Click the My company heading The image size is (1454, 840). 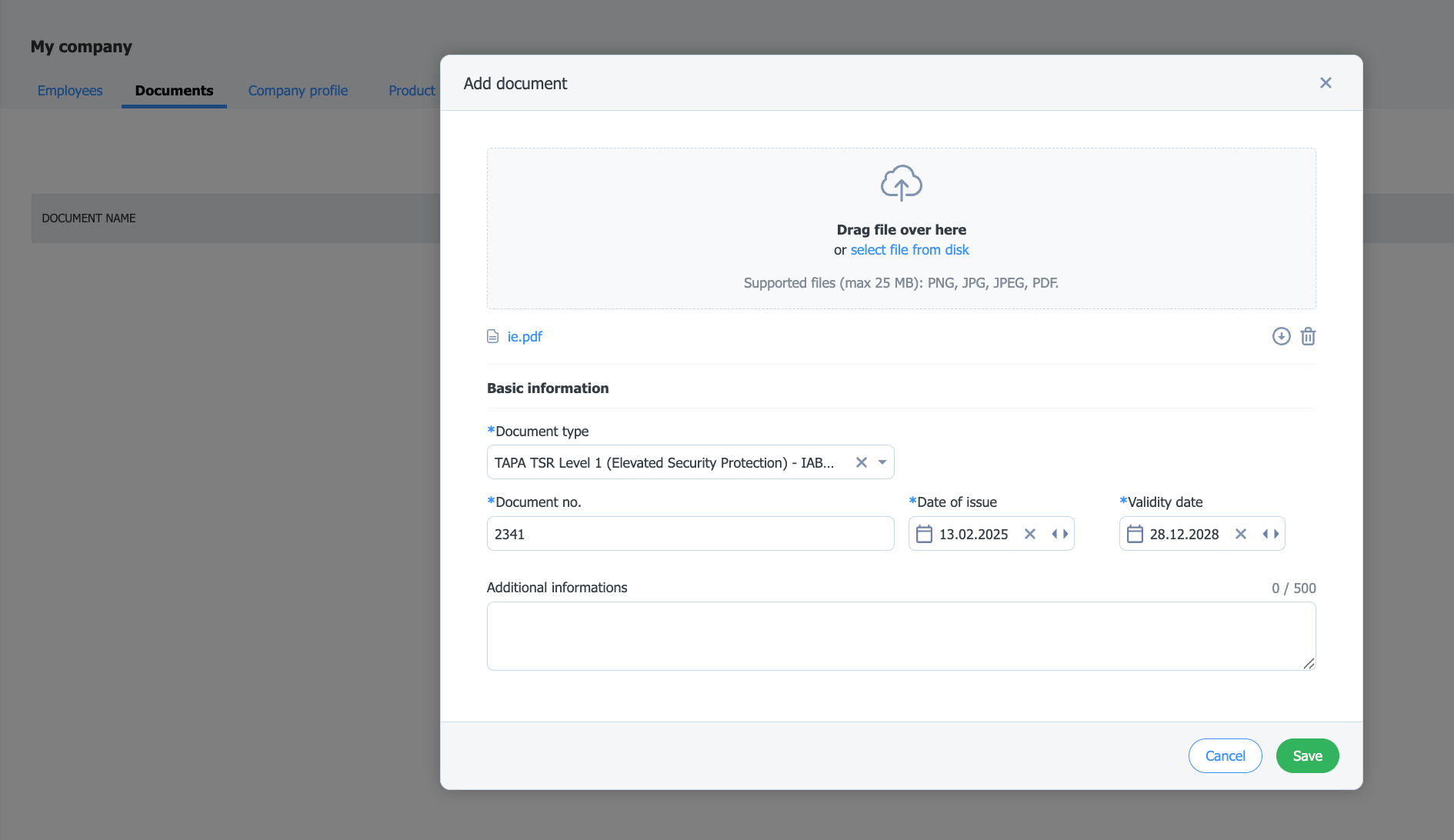[x=82, y=47]
